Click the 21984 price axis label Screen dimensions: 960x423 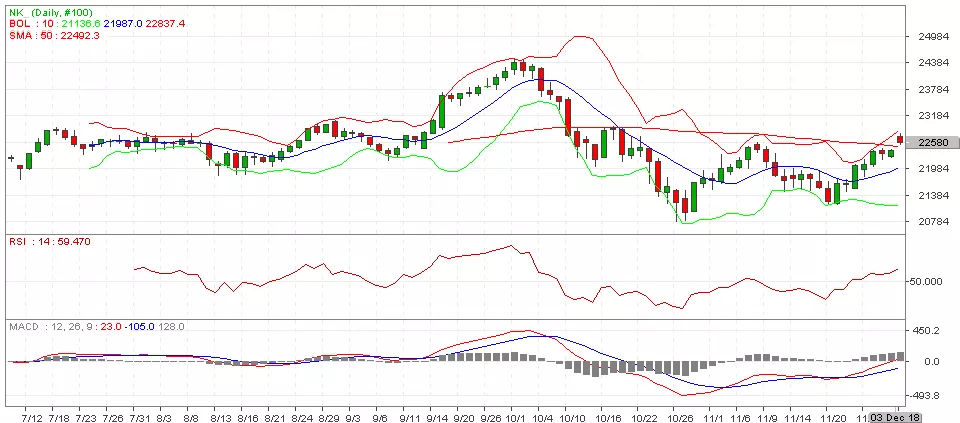pos(934,169)
